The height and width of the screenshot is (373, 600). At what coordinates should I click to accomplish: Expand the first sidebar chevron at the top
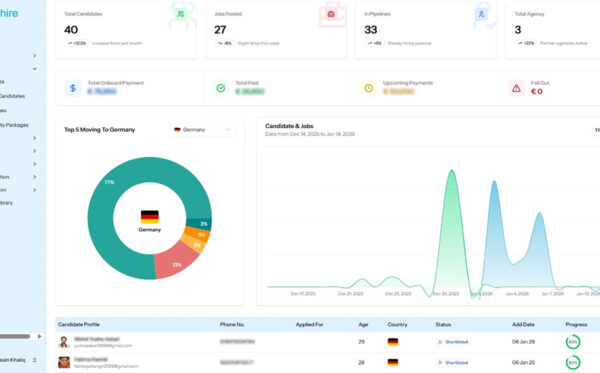point(35,55)
